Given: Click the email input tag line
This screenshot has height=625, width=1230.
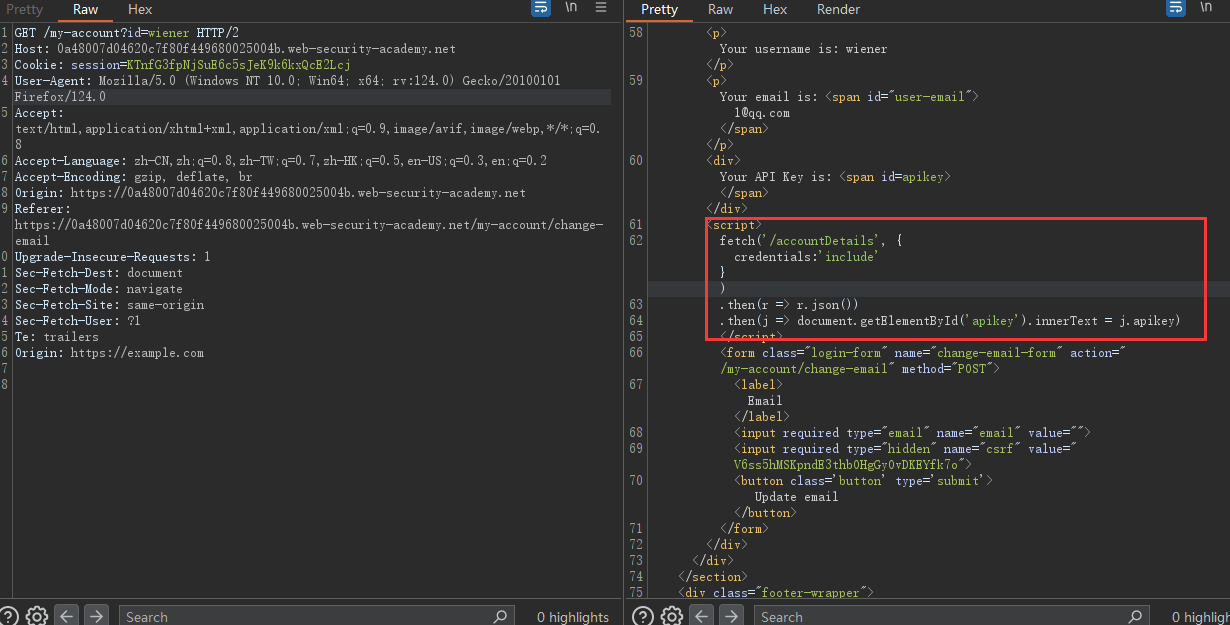Looking at the screenshot, I should point(911,433).
